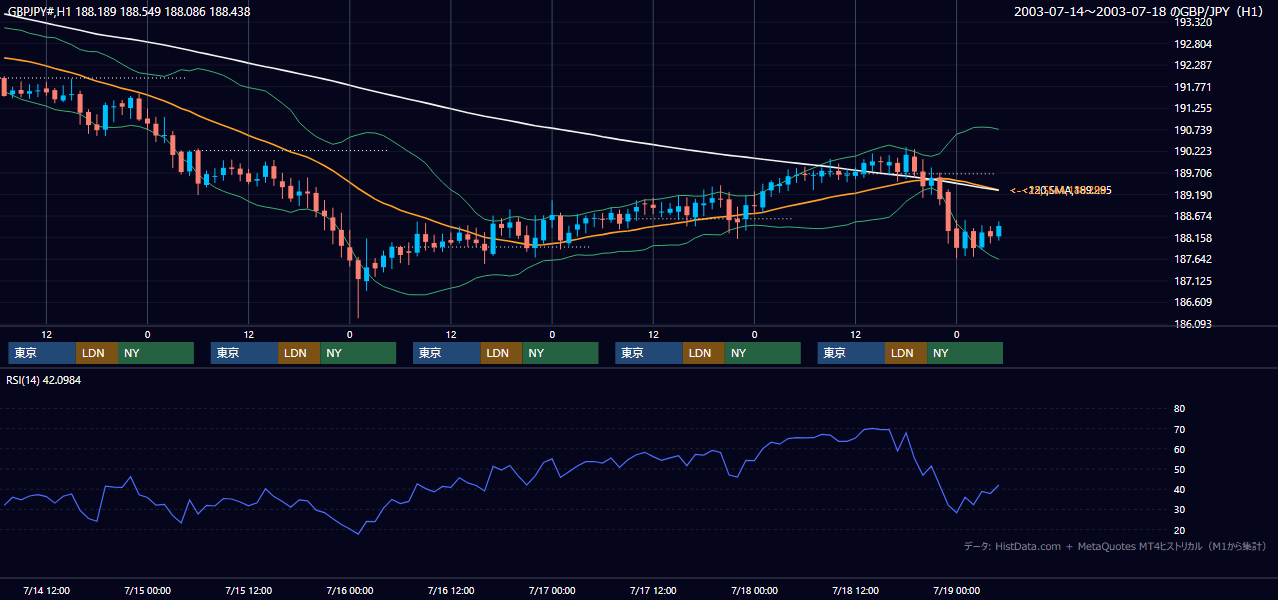Click the 7/17 12:00 time axis label
Image resolution: width=1278 pixels, height=600 pixels.
[x=653, y=590]
